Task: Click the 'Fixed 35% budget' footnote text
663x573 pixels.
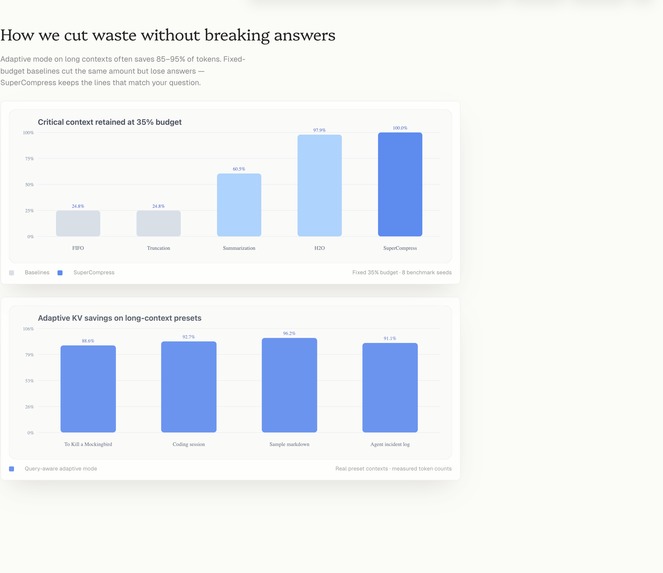Action: point(402,273)
